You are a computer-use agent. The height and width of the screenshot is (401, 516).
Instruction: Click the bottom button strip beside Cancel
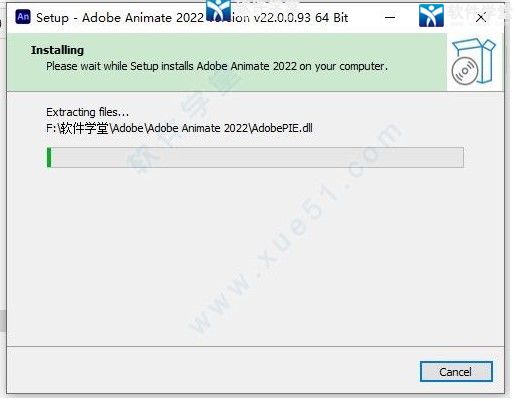(213, 371)
